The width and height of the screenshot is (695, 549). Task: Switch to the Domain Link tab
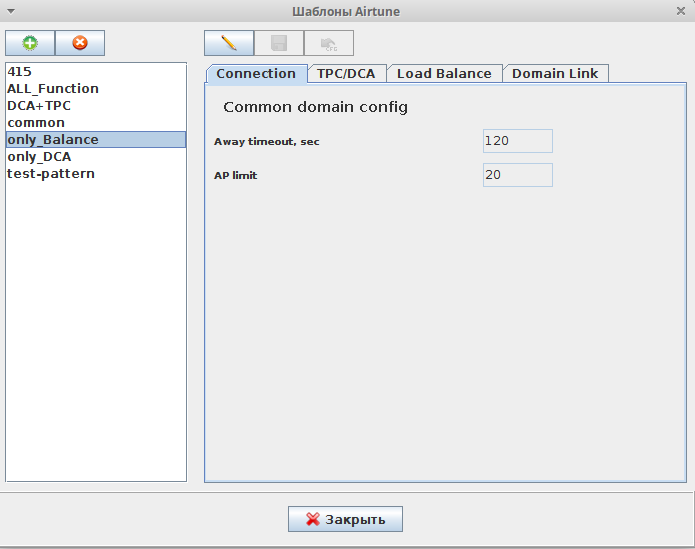(555, 74)
